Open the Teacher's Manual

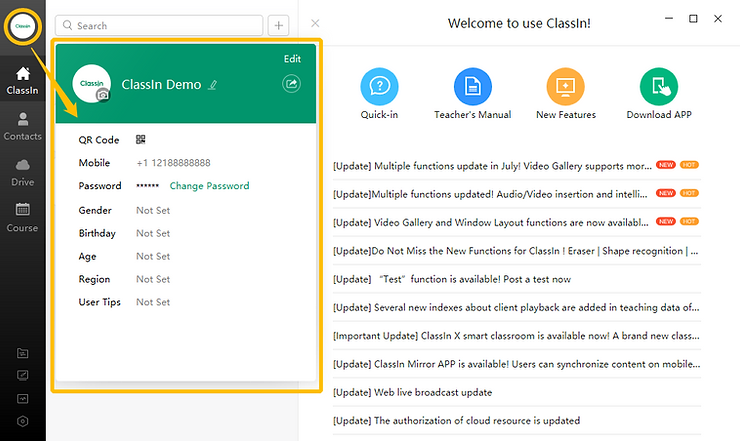pos(472,89)
